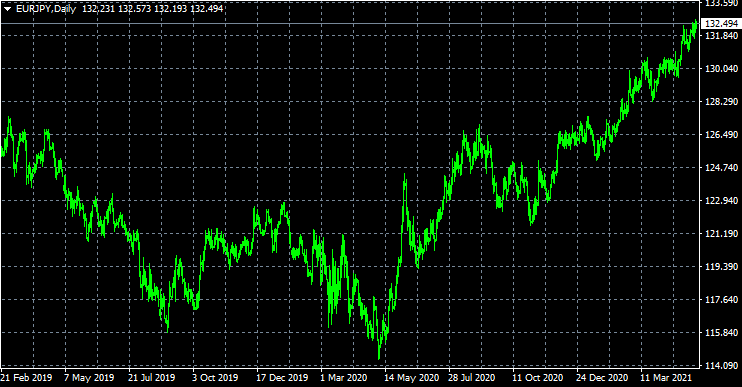Click the 114.090 price axis label
The height and width of the screenshot is (387, 742).
click(721, 365)
